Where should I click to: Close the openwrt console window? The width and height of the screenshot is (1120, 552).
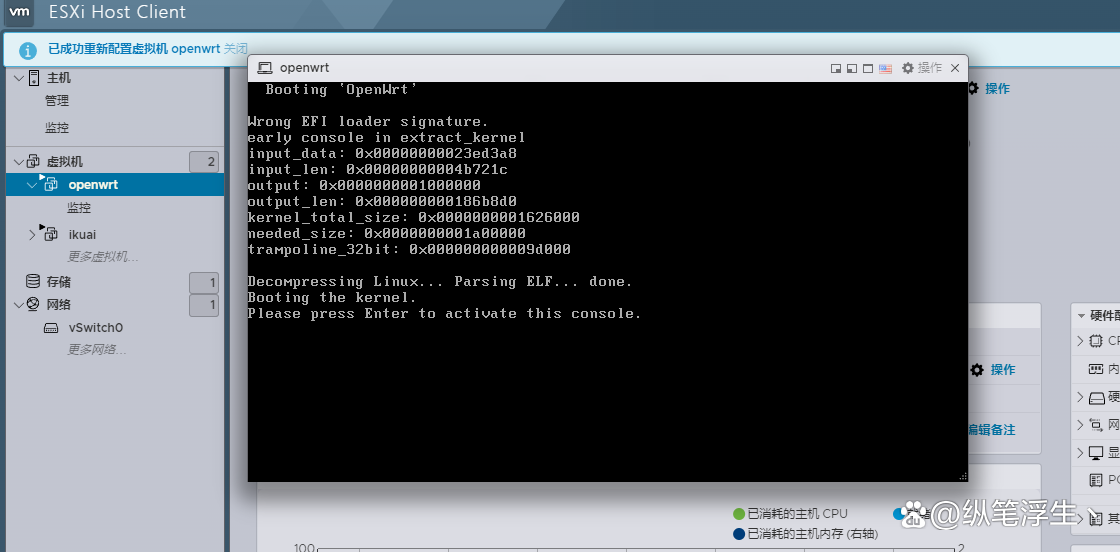pyautogui.click(x=956, y=69)
